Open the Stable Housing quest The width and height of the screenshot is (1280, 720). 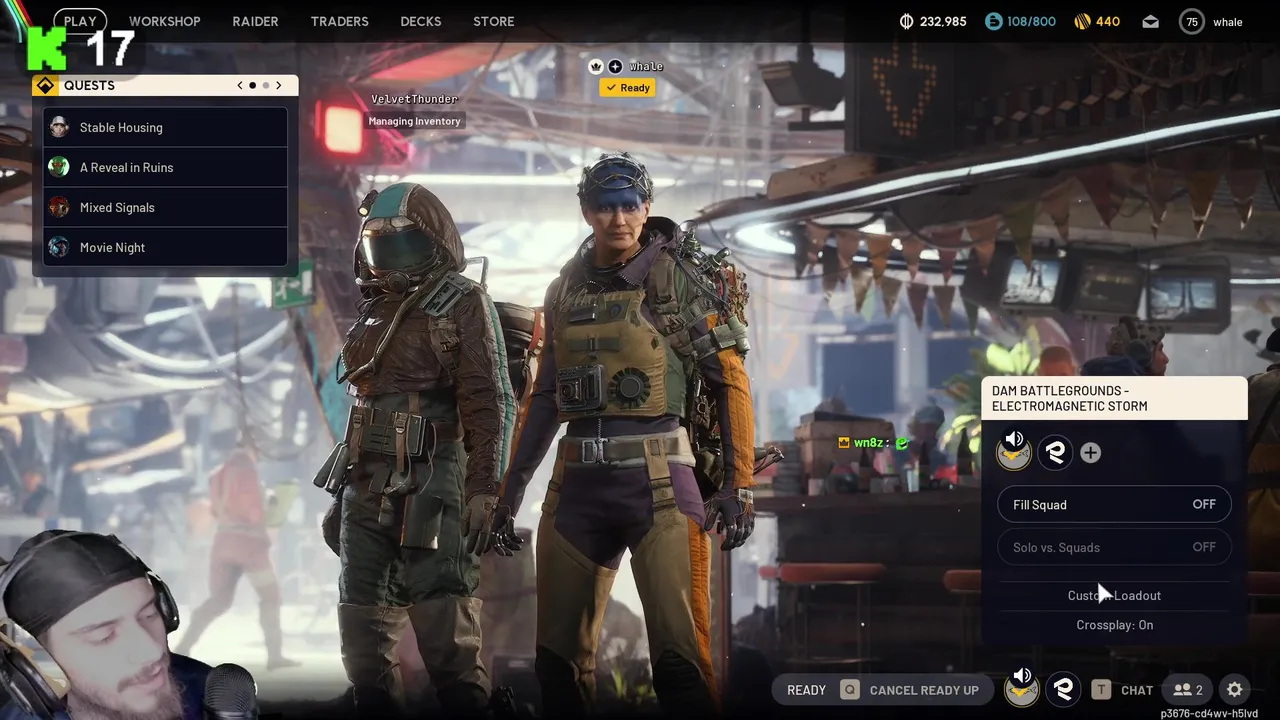coord(165,127)
